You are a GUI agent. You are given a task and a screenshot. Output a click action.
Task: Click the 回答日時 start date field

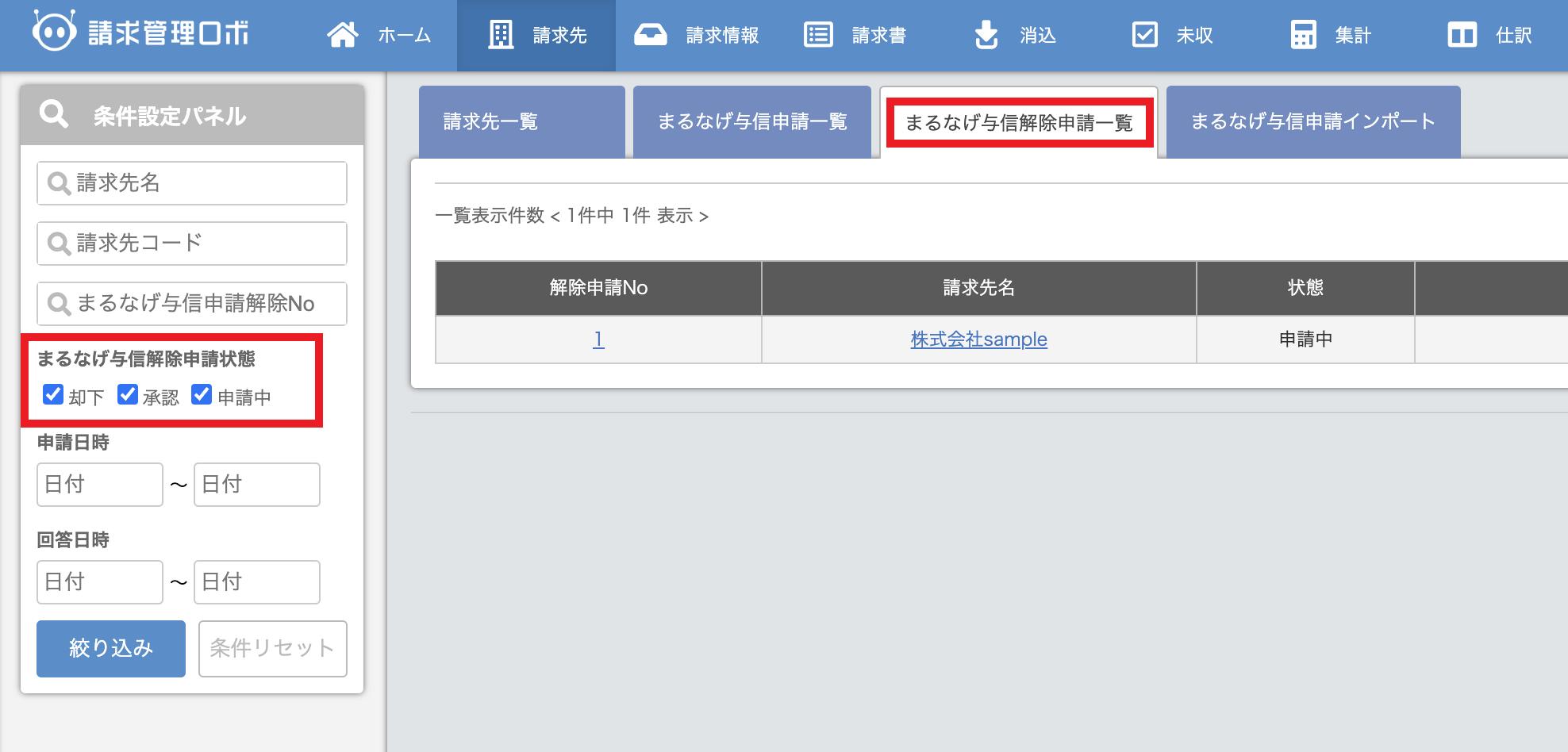click(x=100, y=582)
